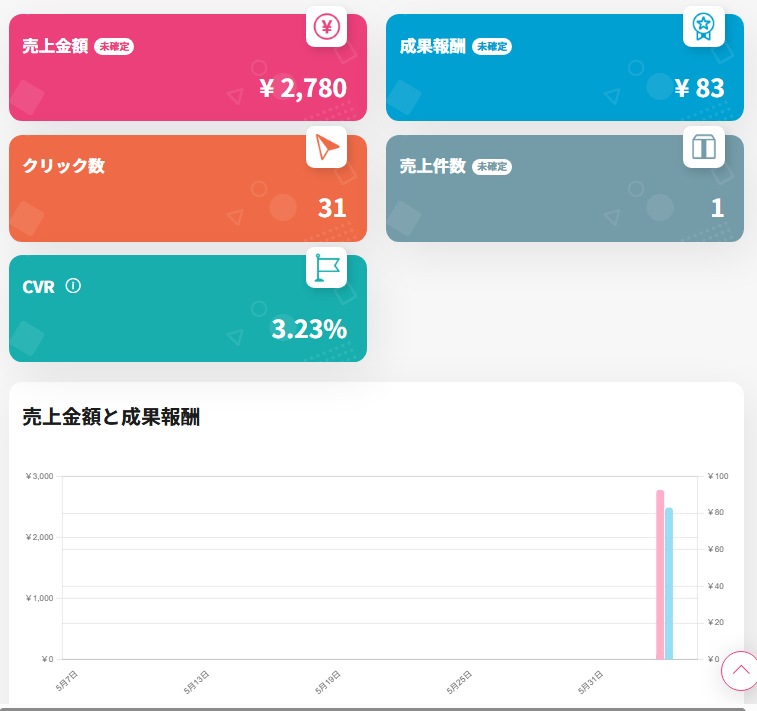Click the ¥60 right axis label

click(716, 549)
